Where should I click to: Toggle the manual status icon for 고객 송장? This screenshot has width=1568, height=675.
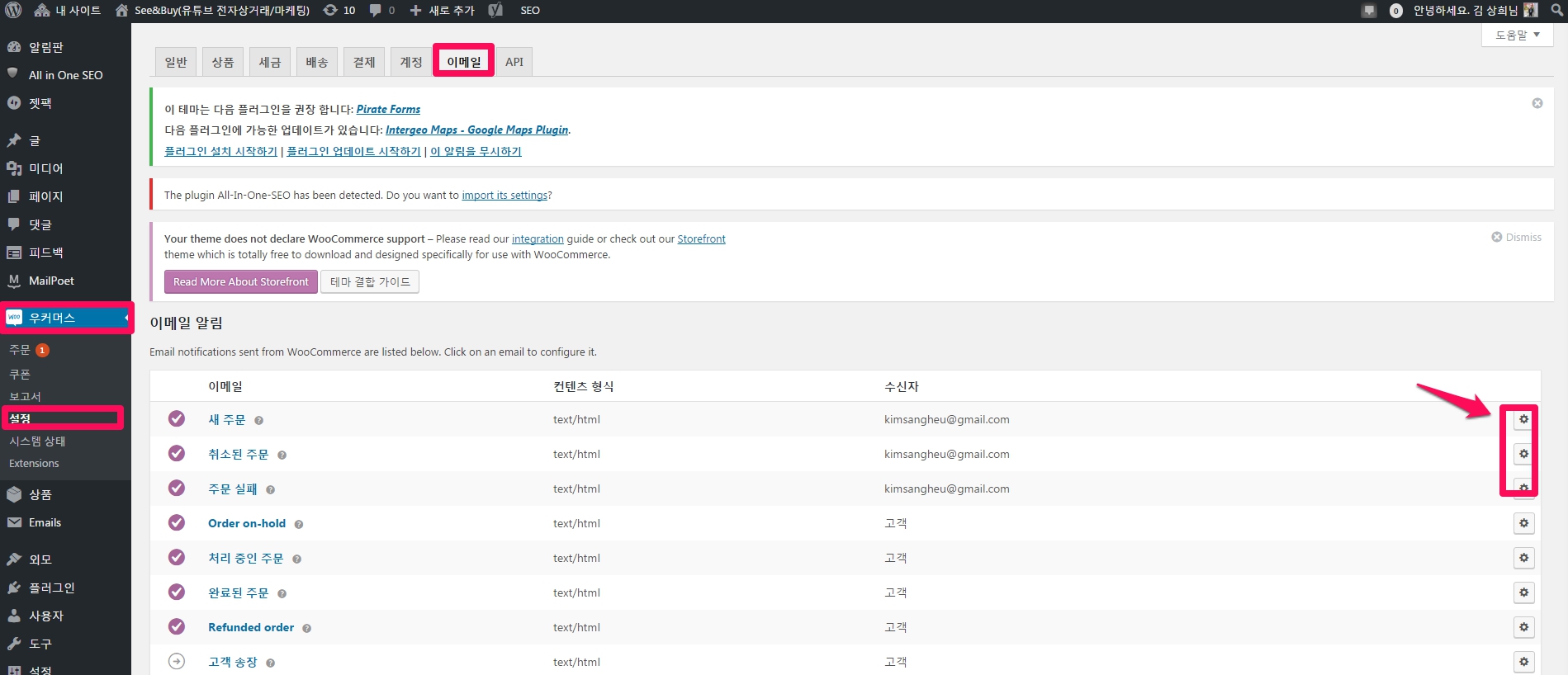177,661
